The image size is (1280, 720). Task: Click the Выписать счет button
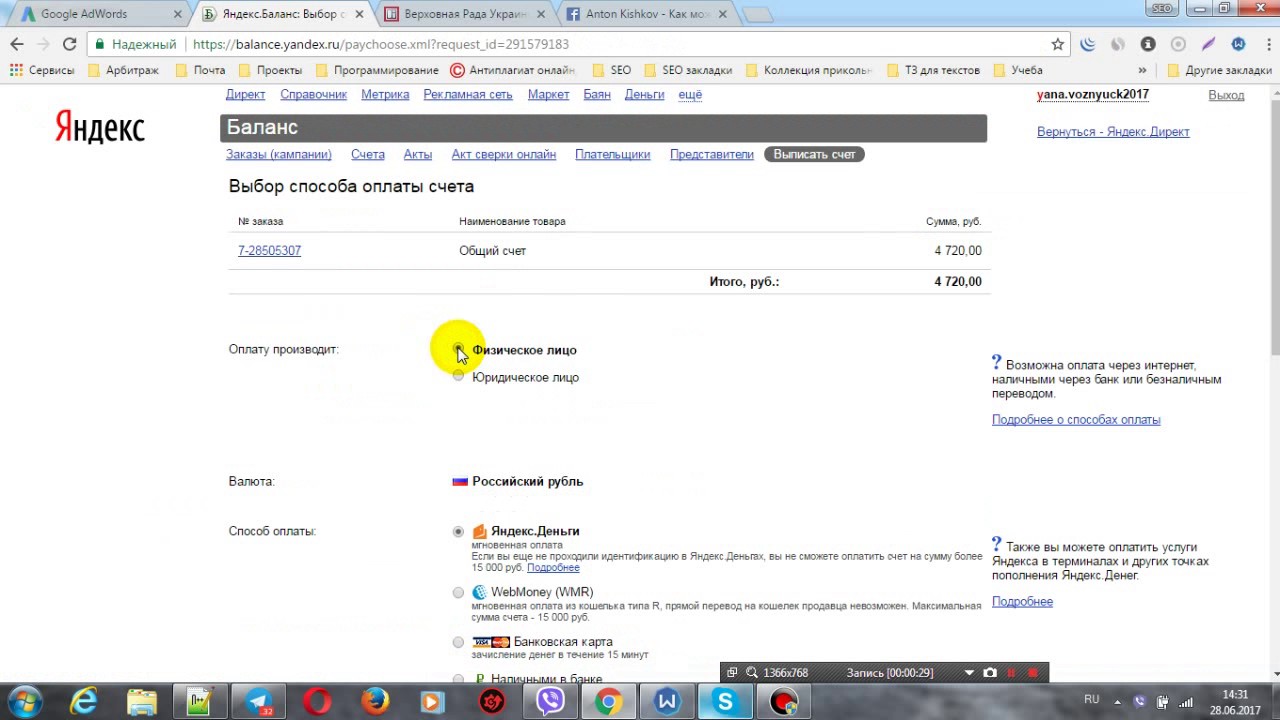click(x=814, y=154)
